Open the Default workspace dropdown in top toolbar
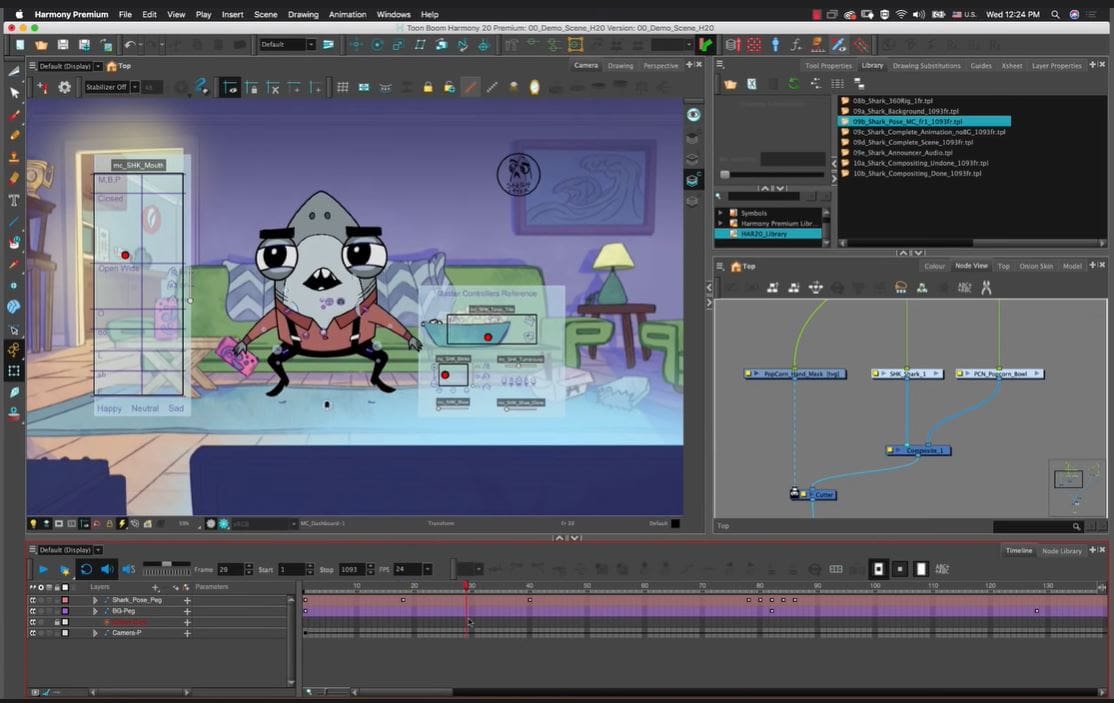This screenshot has width=1114, height=703. [310, 45]
